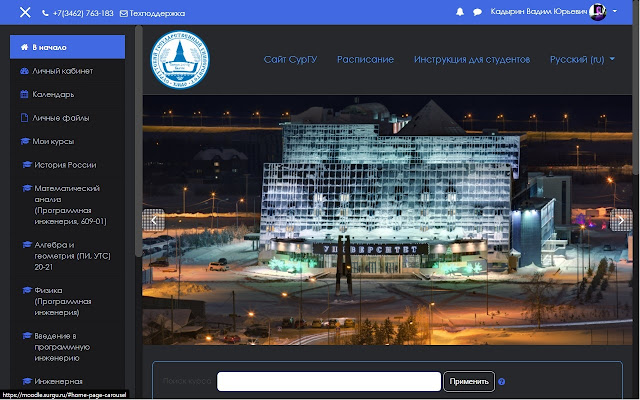This screenshot has width=640, height=400.
Task: Click the university round logo
Action: (180, 60)
